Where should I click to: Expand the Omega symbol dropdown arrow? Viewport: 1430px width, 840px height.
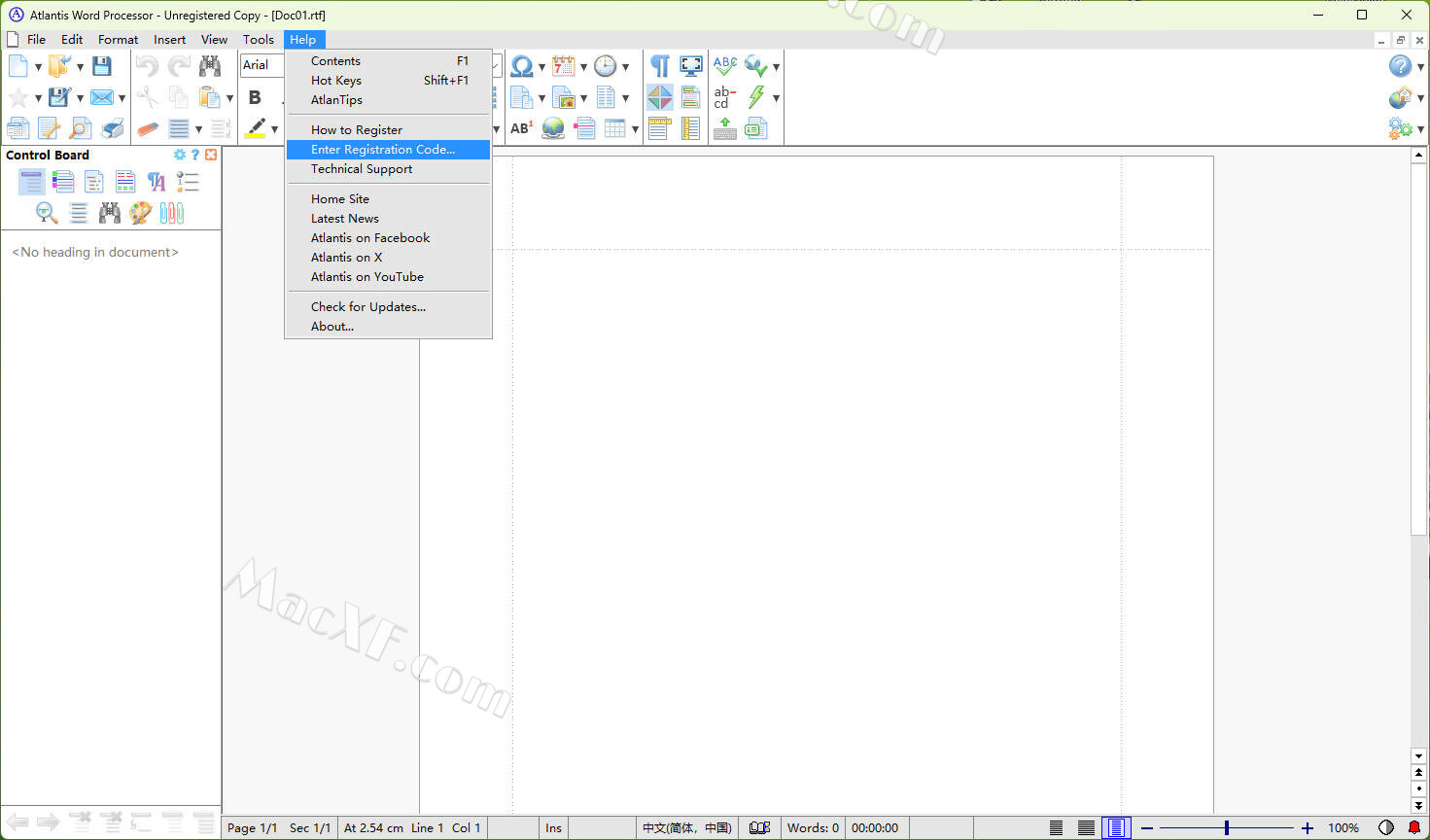(x=541, y=67)
